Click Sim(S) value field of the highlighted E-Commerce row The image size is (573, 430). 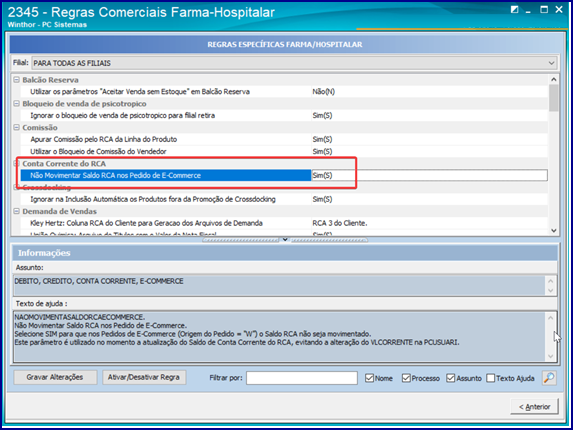429,175
